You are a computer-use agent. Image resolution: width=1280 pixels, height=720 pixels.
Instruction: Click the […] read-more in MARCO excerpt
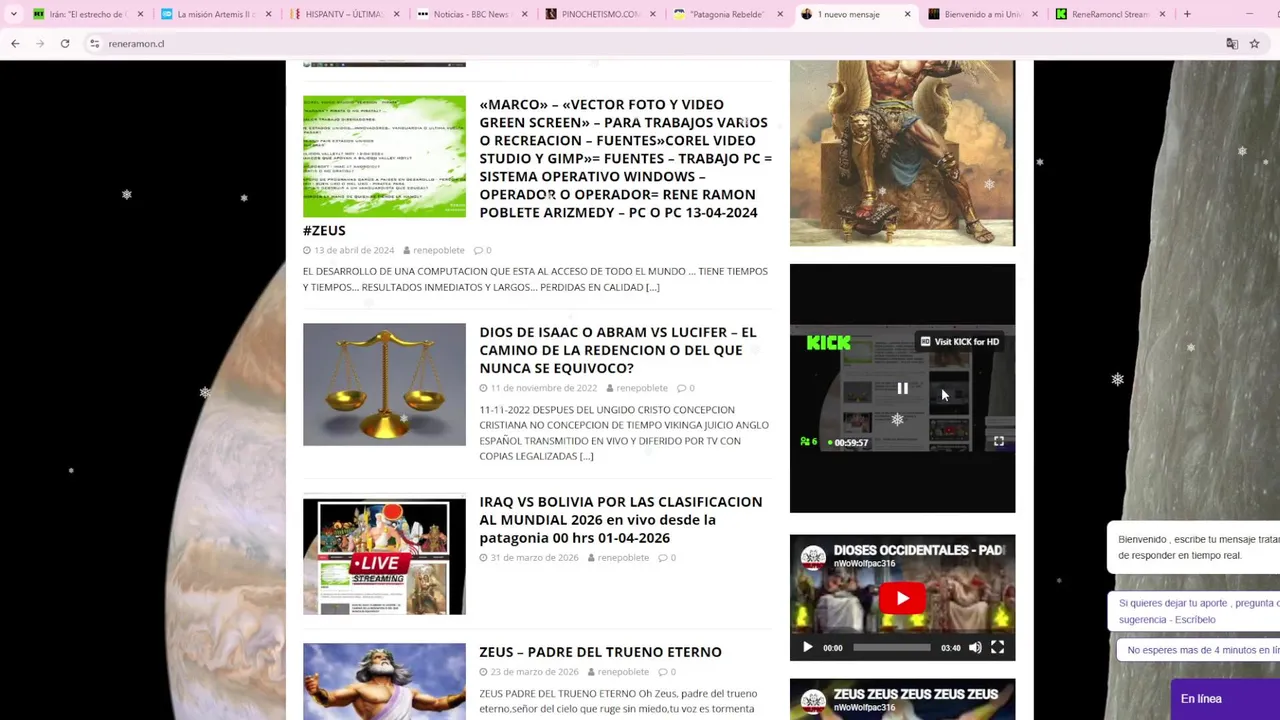click(652, 287)
